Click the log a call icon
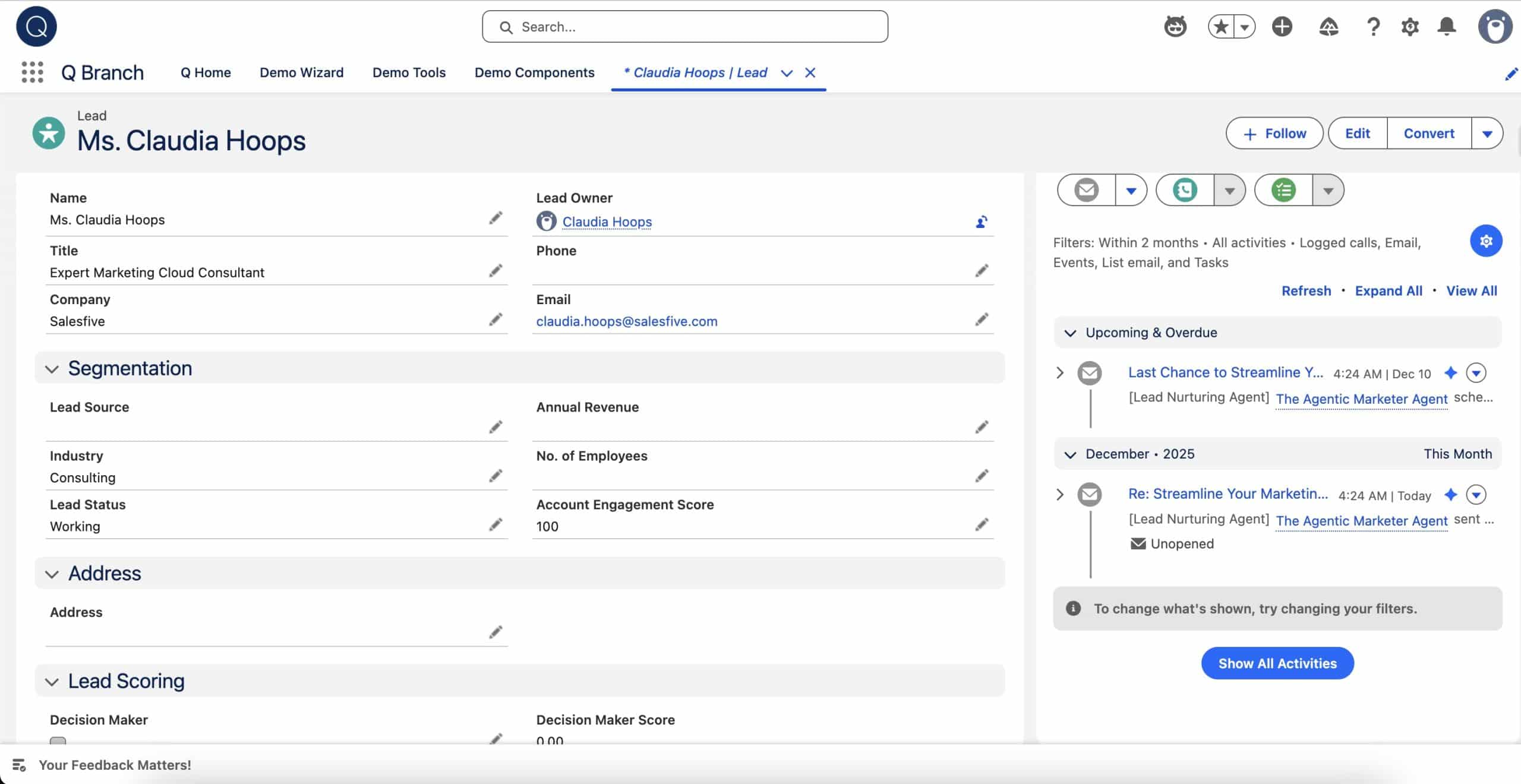This screenshot has width=1521, height=784. point(1185,190)
